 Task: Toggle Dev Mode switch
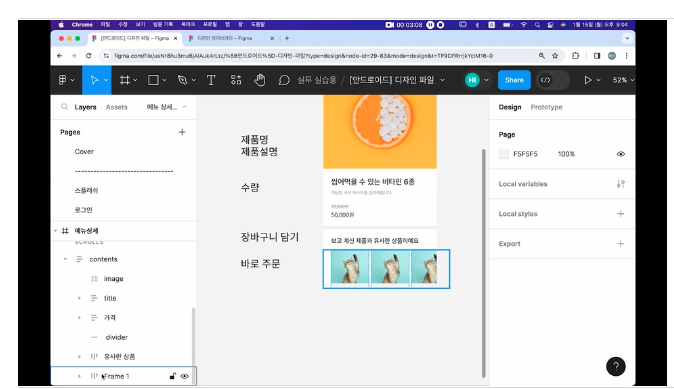[552, 80]
